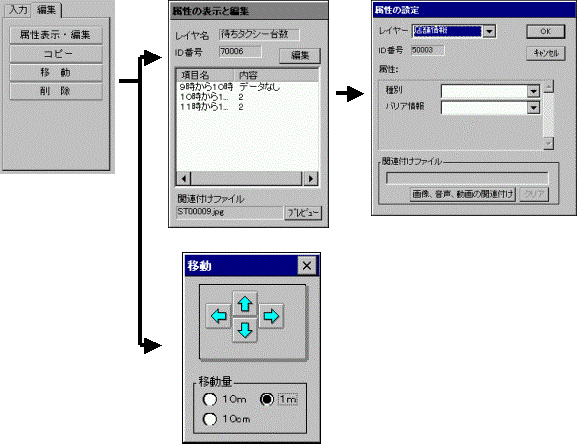Click the 関連付けファイル path input field
The height and width of the screenshot is (444, 577).
pyautogui.click(x=467, y=178)
